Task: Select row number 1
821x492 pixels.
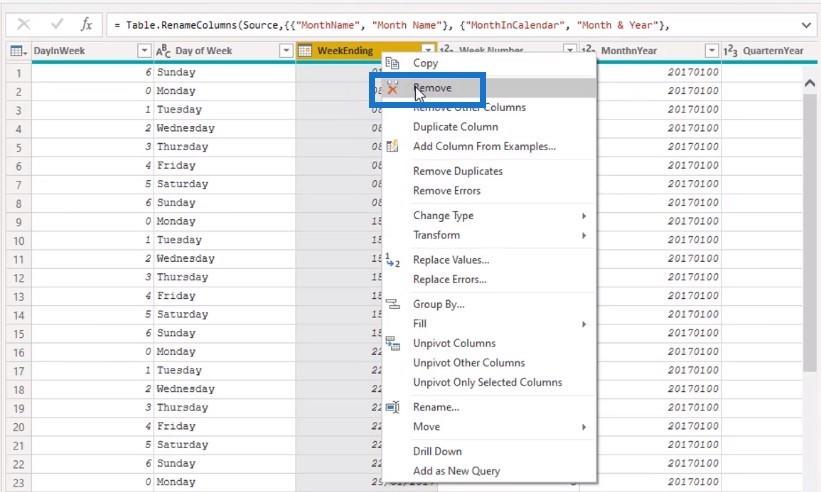Action: tap(18, 72)
